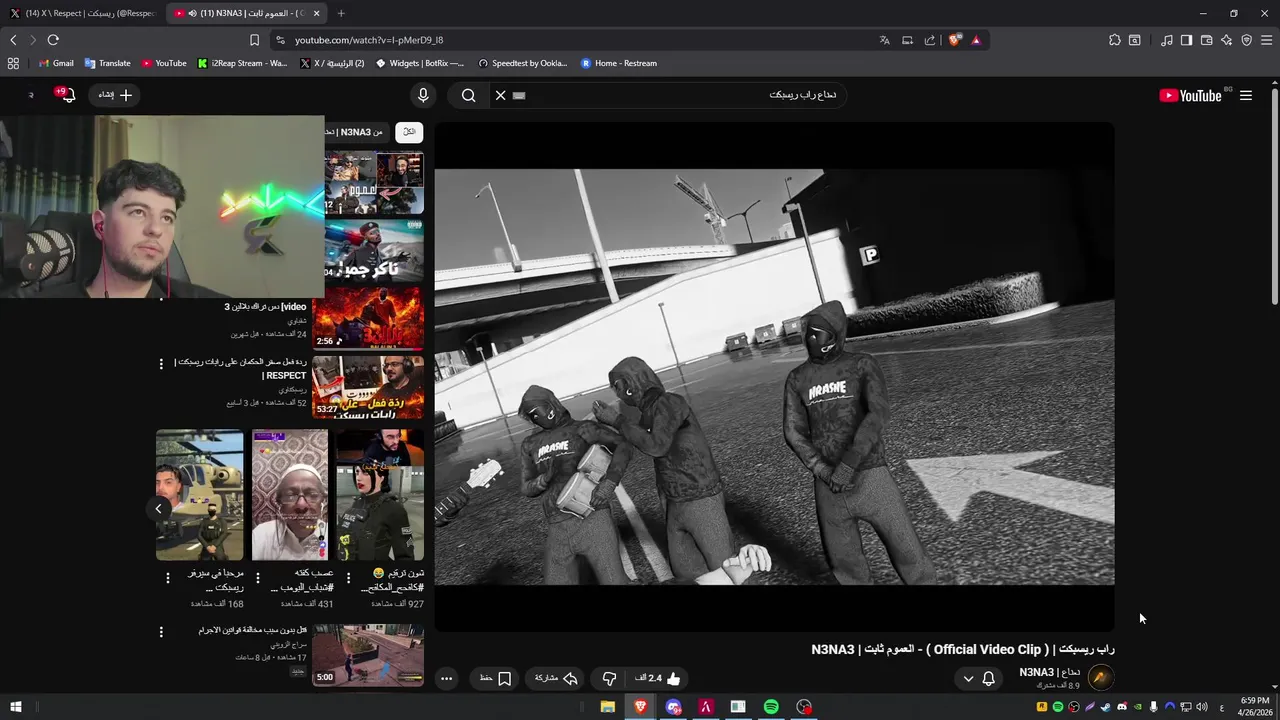Click the YouTube logo in the header
Image resolution: width=1280 pixels, height=720 pixels.
[x=1190, y=95]
